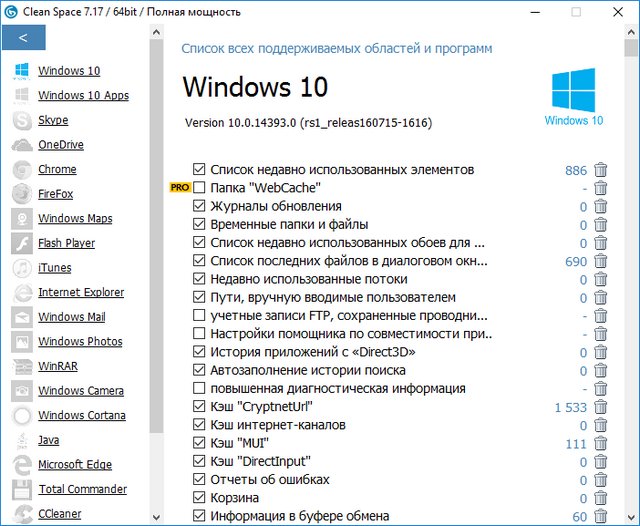Click Список недавно использованных обоев label
The height and width of the screenshot is (526, 640).
tap(347, 243)
